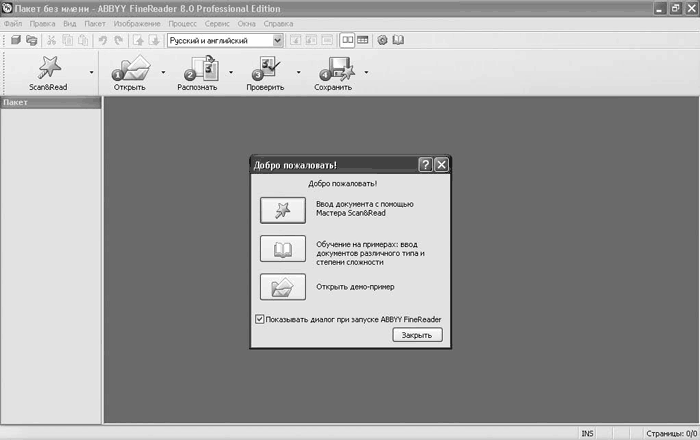
Task: Expand the Распознать dropdown arrow
Action: (x=231, y=72)
